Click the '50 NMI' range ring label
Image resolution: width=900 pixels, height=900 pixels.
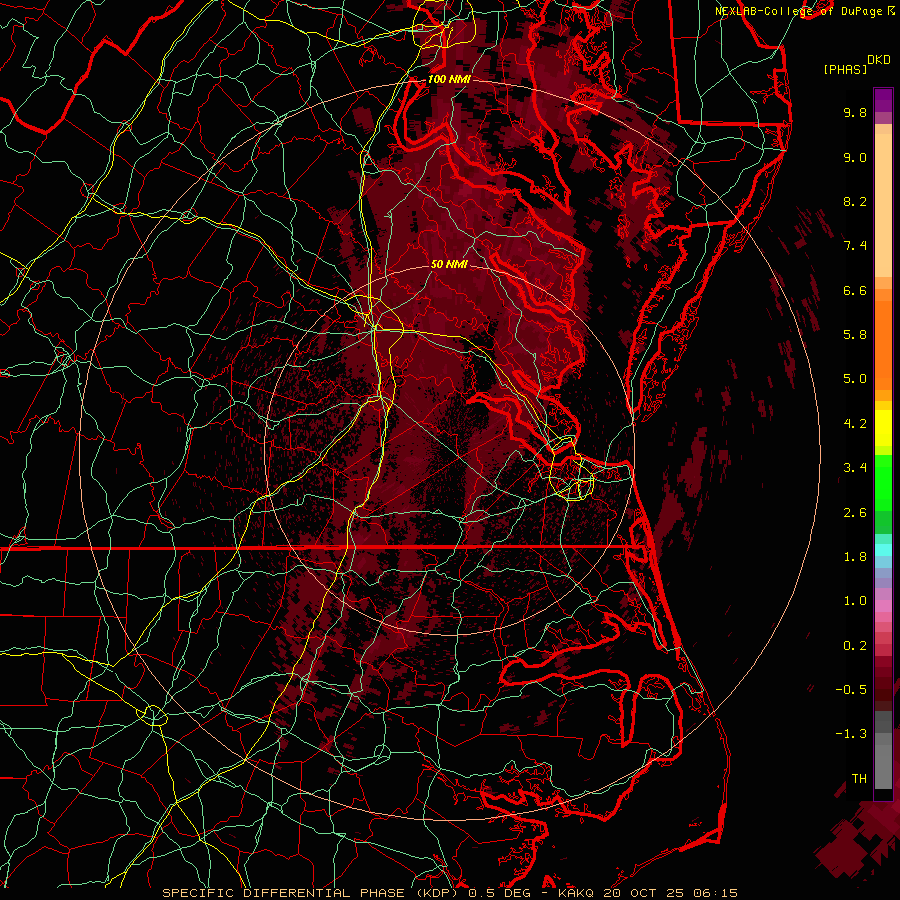point(449,264)
